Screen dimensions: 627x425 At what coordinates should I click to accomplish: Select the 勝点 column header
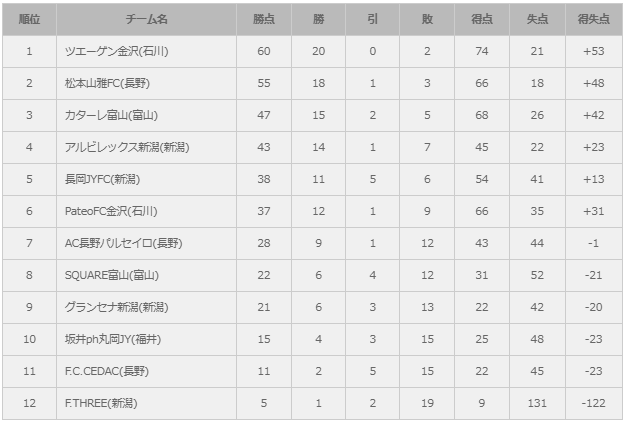click(264, 19)
